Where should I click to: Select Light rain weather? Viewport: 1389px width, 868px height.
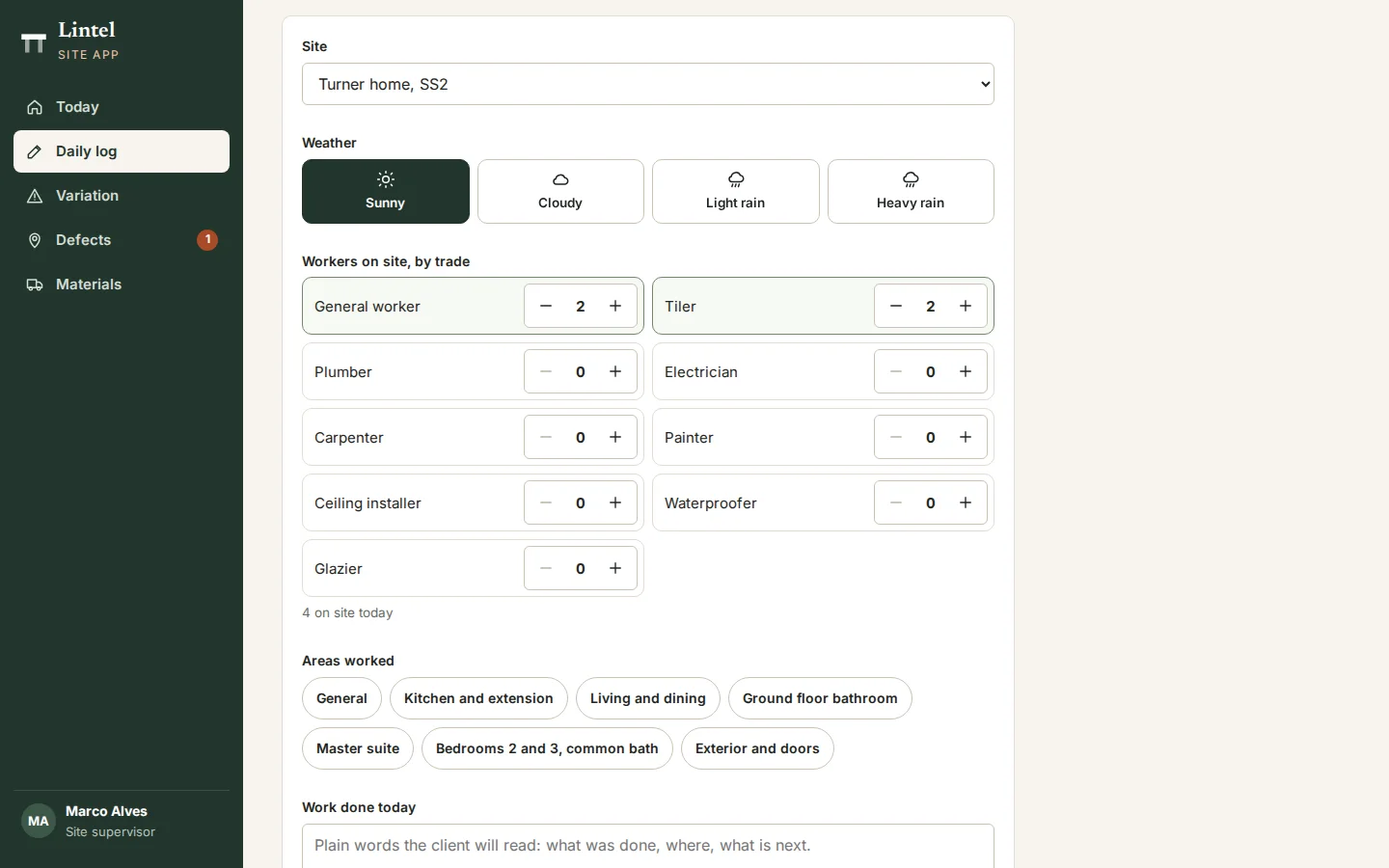(x=736, y=191)
